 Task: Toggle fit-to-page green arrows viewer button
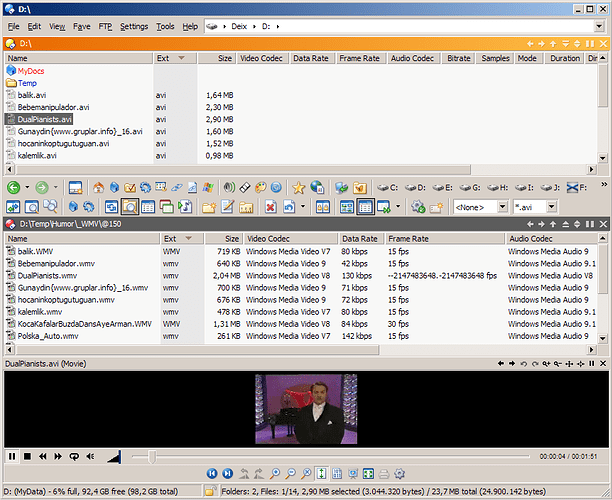(321, 474)
